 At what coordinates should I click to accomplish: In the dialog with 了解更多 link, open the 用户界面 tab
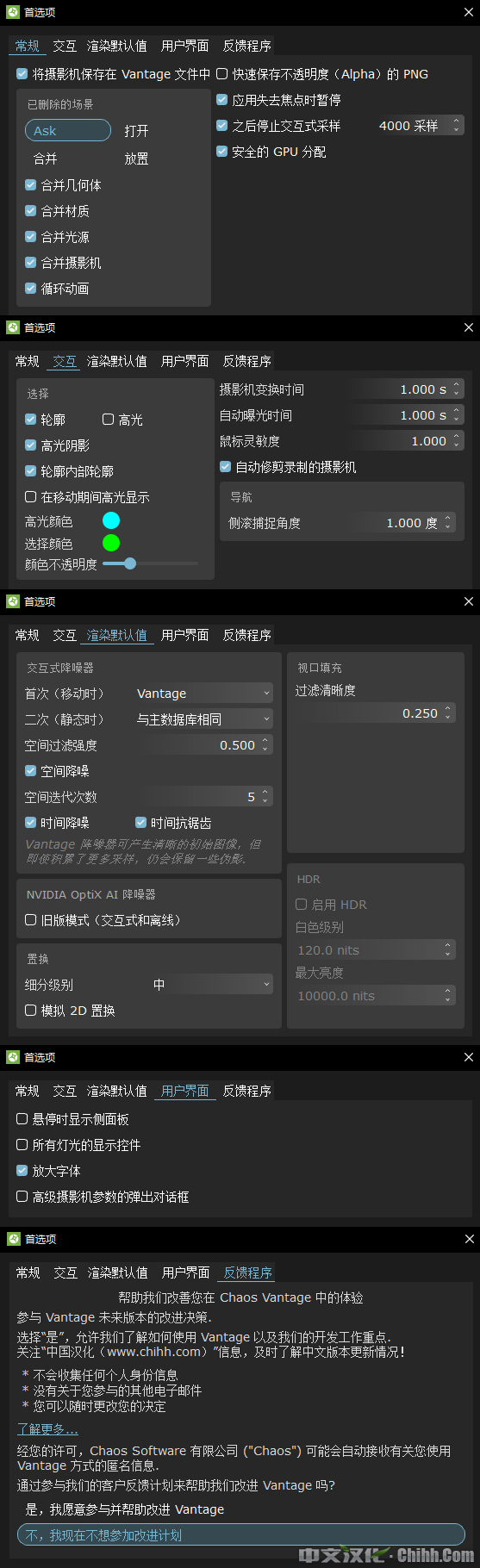[x=186, y=1272]
